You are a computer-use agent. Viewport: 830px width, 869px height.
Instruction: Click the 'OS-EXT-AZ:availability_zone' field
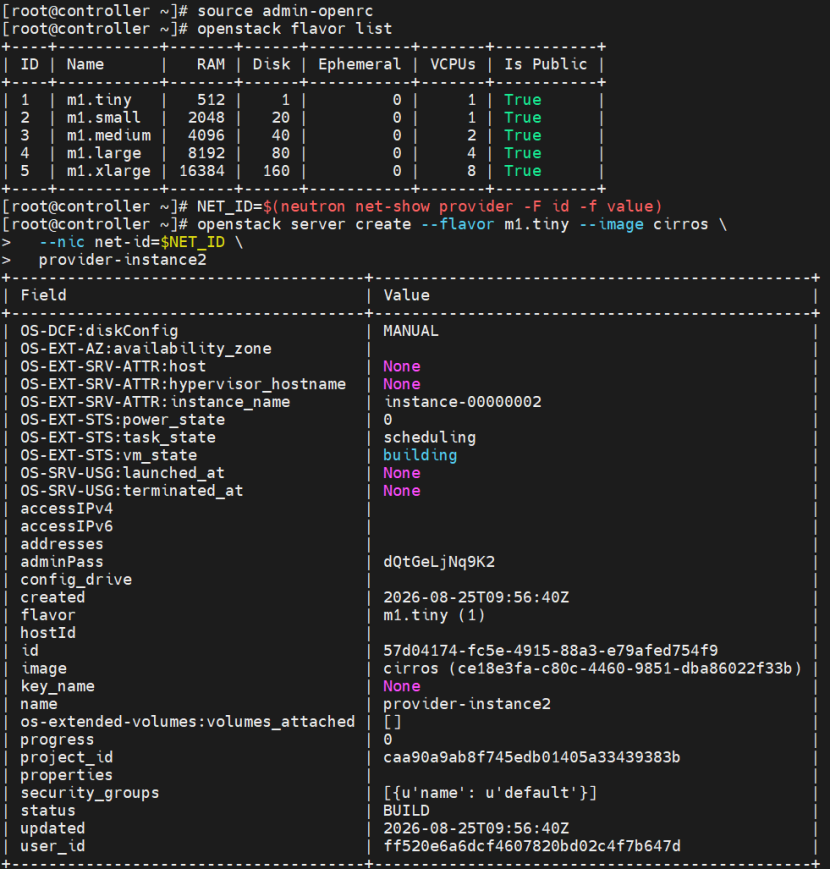146,349
